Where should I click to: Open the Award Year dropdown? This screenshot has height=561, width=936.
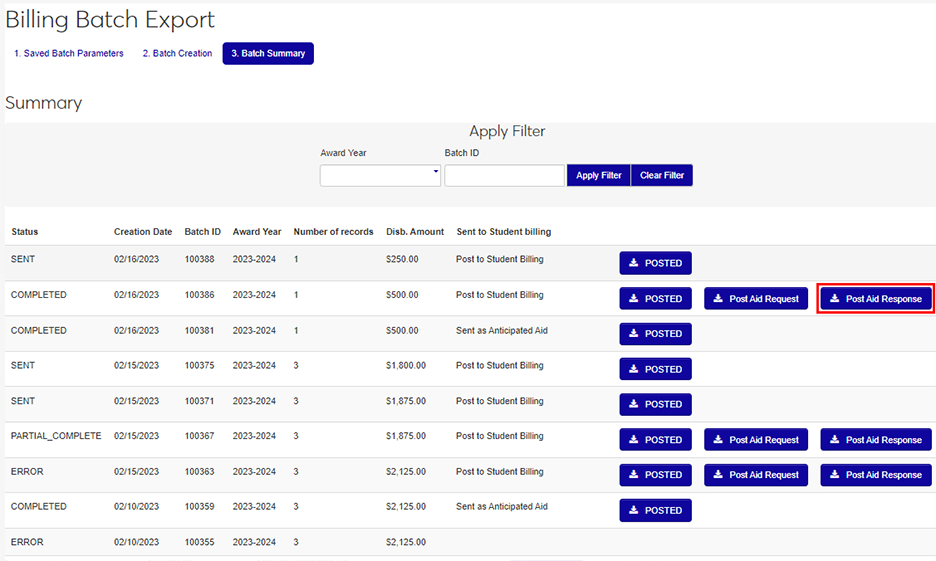(380, 175)
